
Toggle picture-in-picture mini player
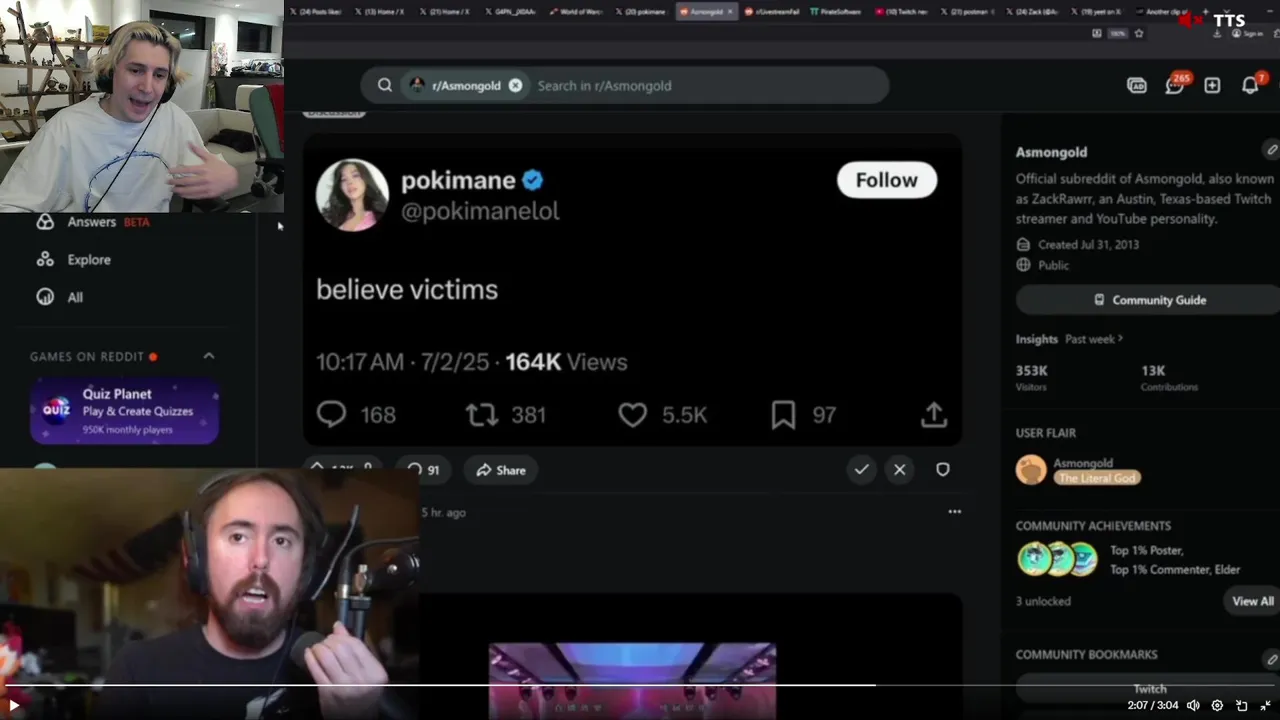point(1242,705)
